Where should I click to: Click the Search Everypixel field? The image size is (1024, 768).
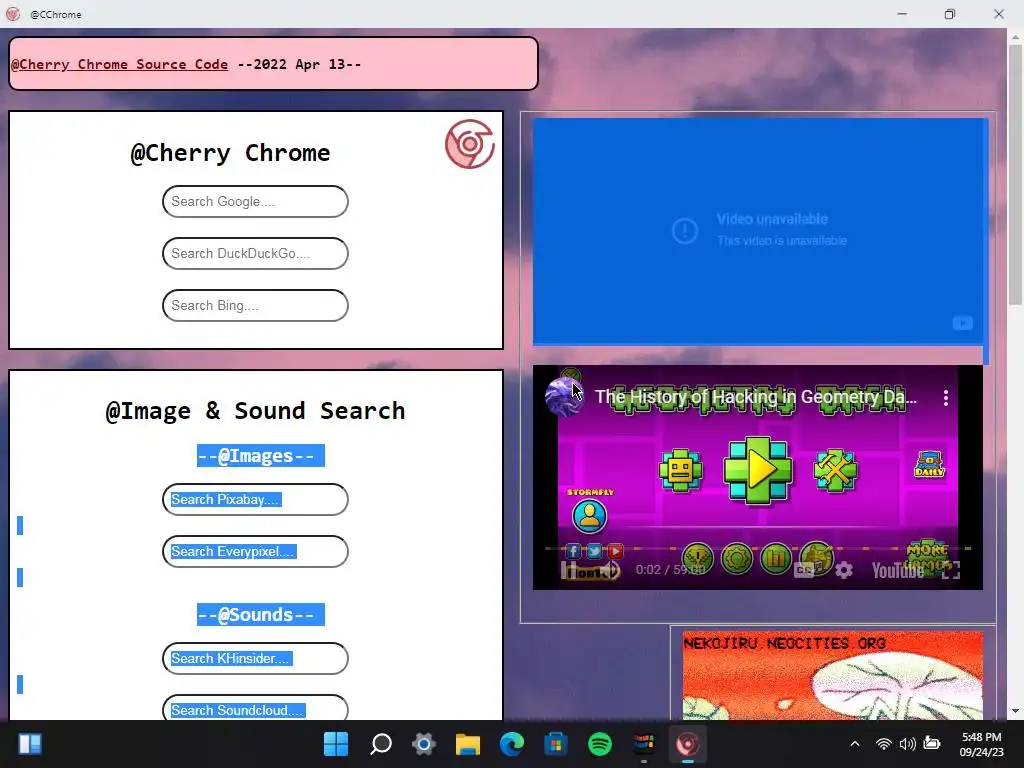(x=255, y=552)
